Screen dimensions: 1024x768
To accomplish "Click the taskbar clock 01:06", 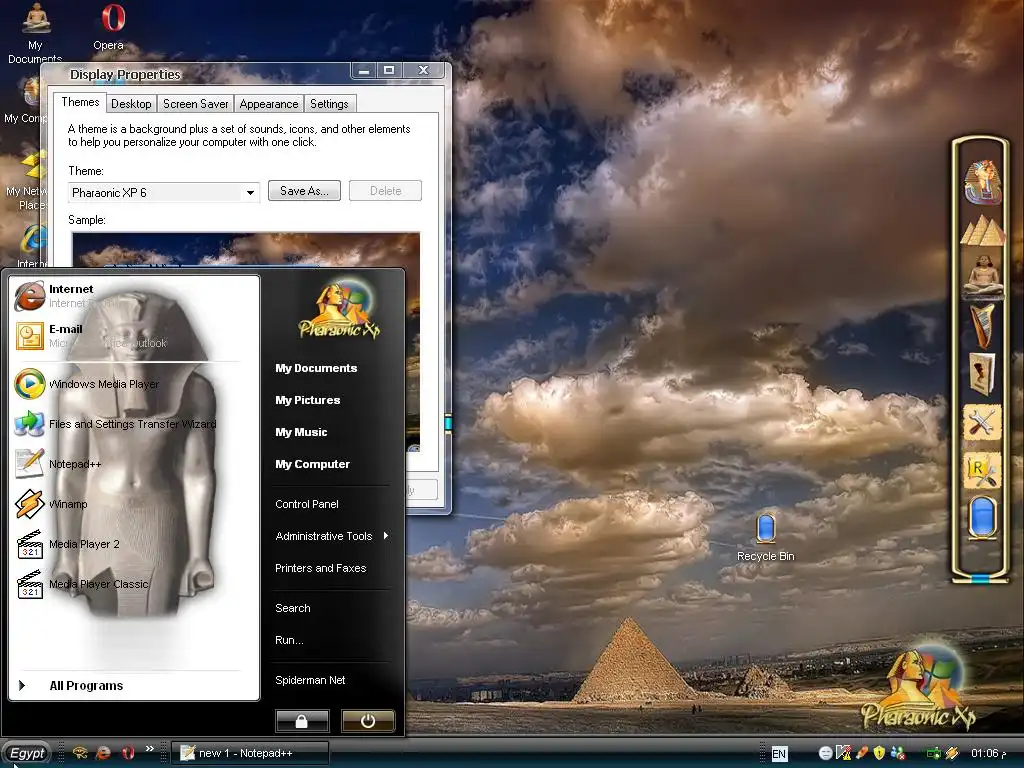I will (x=988, y=753).
